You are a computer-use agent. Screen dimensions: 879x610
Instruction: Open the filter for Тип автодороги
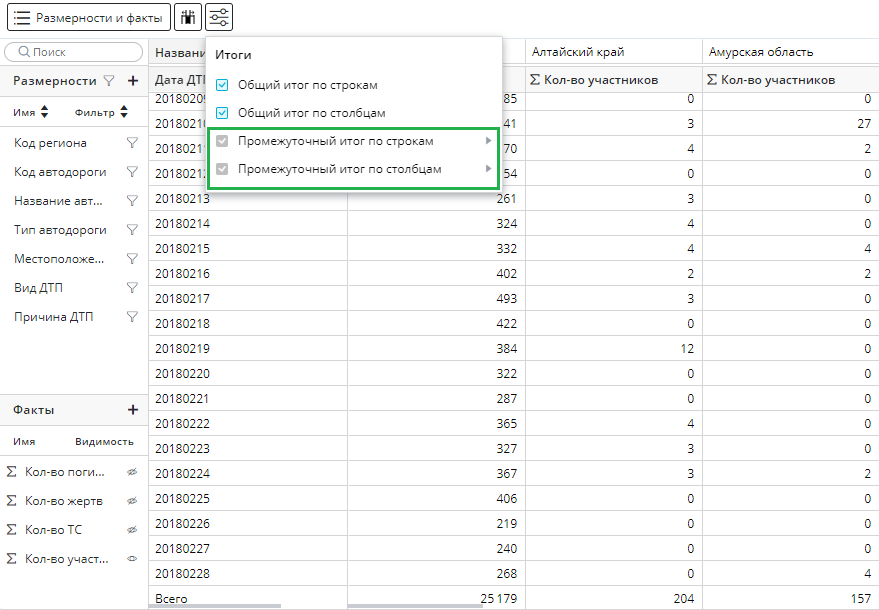pos(131,230)
